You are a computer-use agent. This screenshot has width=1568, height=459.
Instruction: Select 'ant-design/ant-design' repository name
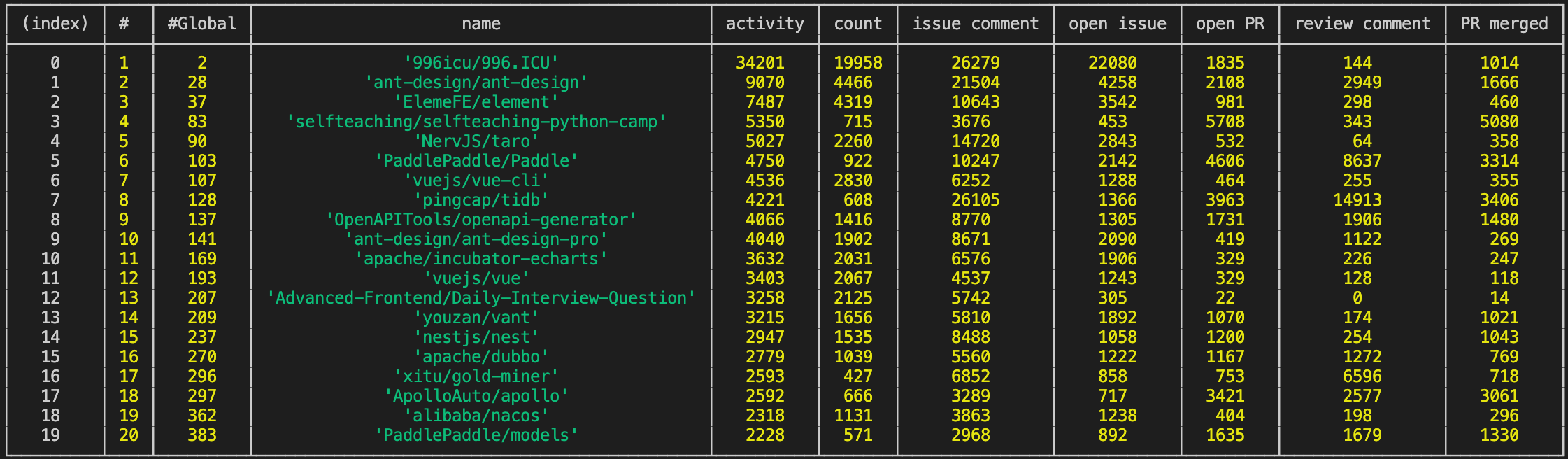[476, 83]
